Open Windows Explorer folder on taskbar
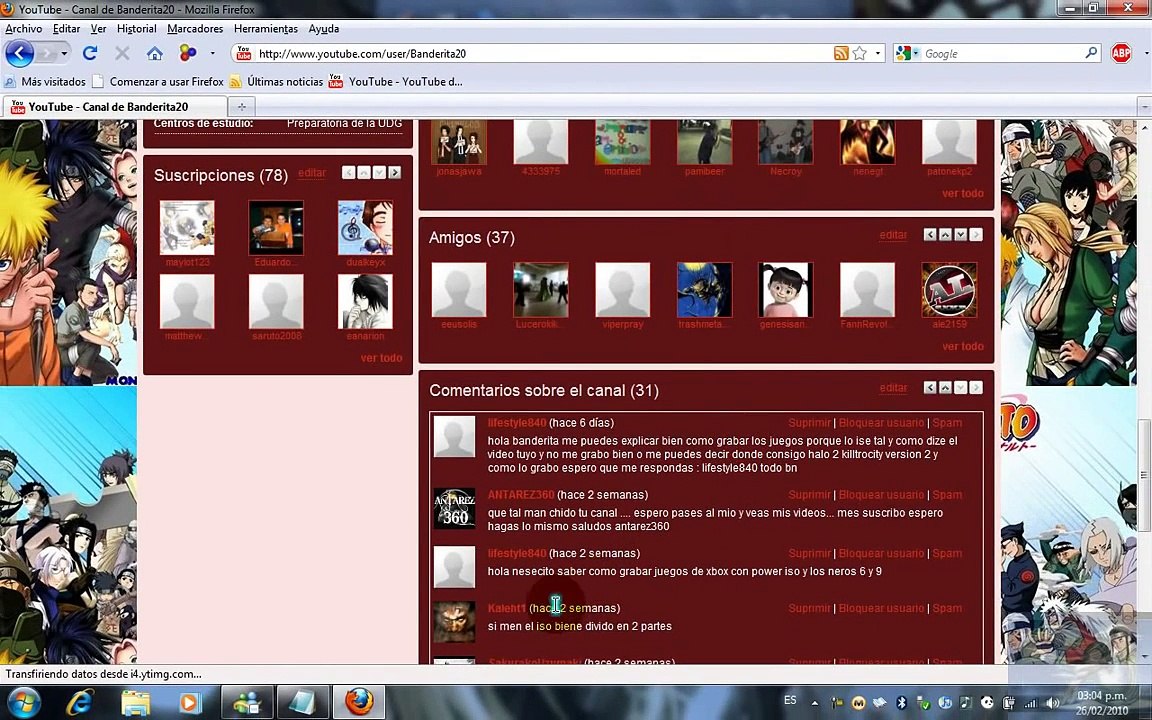 click(x=135, y=703)
